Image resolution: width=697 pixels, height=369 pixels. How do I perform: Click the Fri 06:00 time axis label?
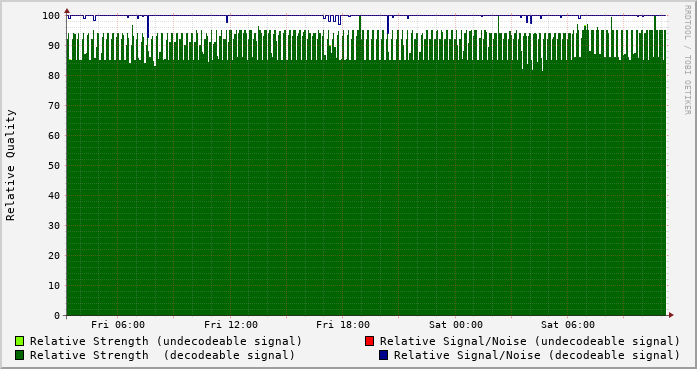tap(118, 325)
